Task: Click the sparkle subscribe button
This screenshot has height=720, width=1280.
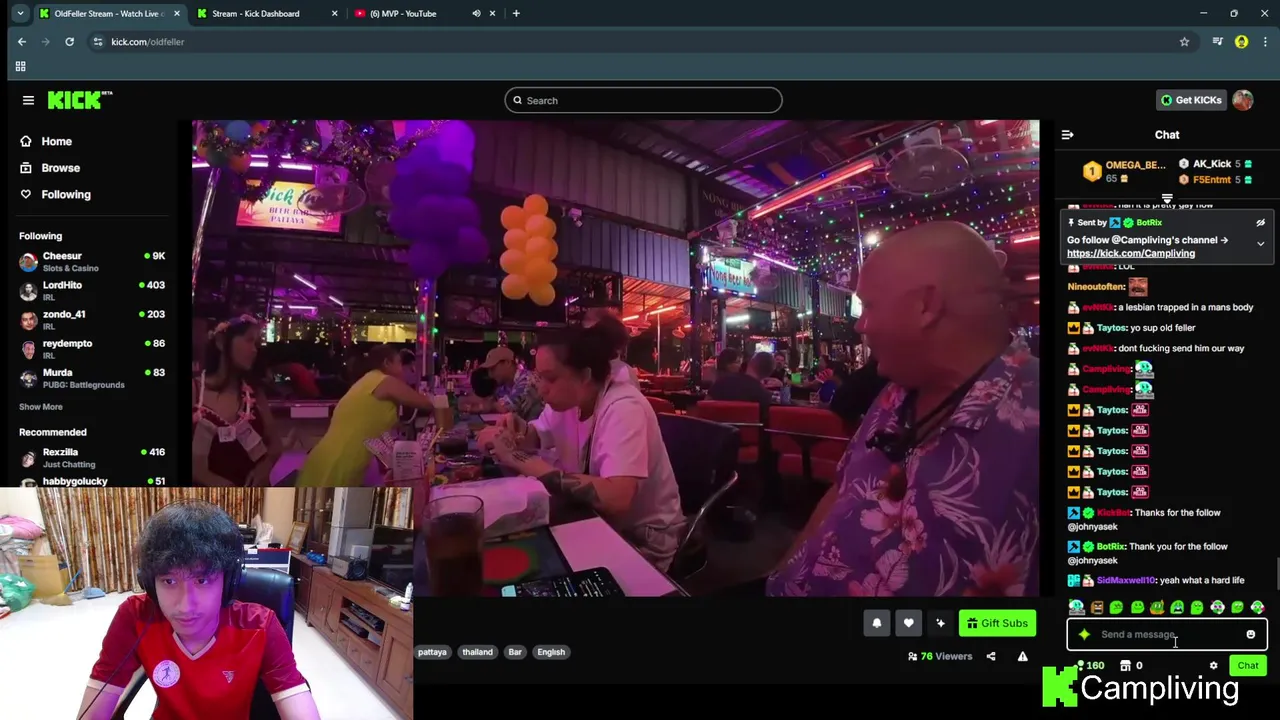Action: pos(940,623)
